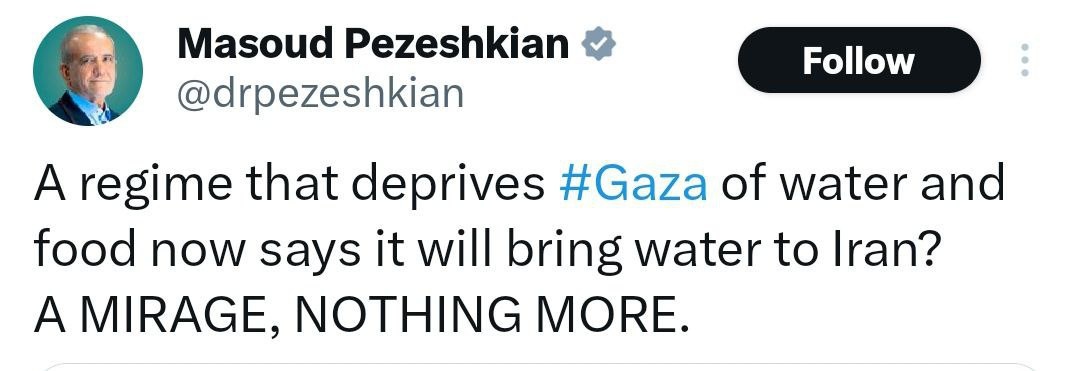This screenshot has width=1080, height=371.
Task: Click the word 'NOTHING' in the last line
Action: coord(411,314)
